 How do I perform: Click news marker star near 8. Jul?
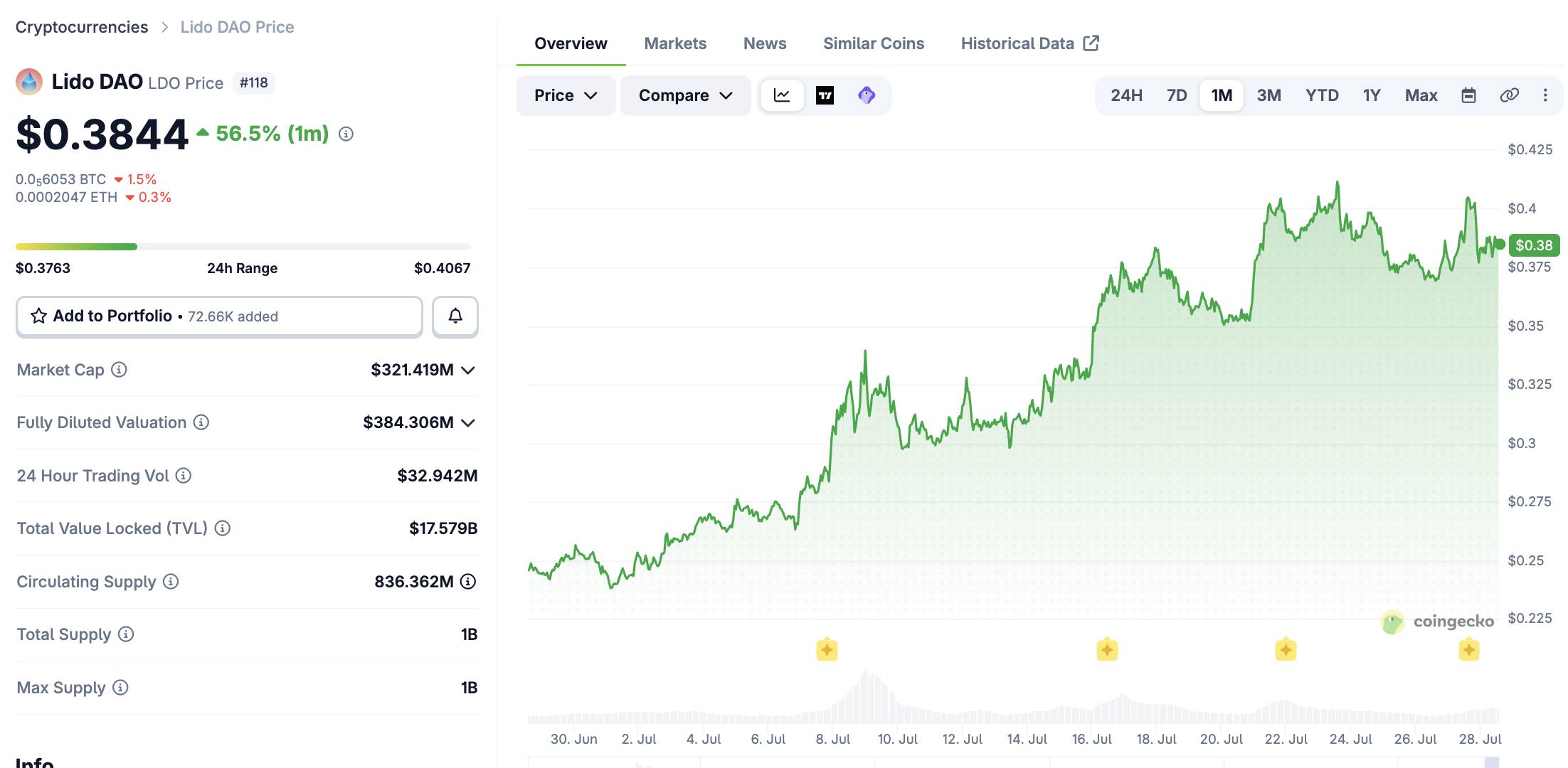click(827, 650)
